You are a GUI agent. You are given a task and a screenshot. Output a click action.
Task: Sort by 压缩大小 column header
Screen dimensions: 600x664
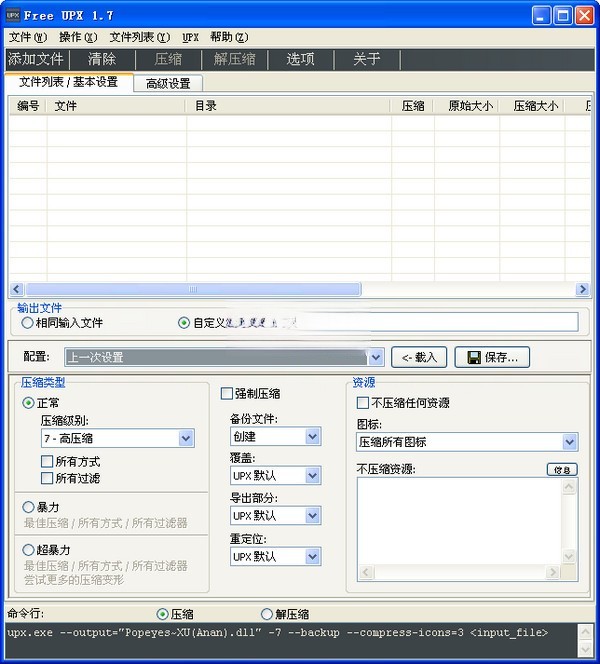pyautogui.click(x=532, y=106)
